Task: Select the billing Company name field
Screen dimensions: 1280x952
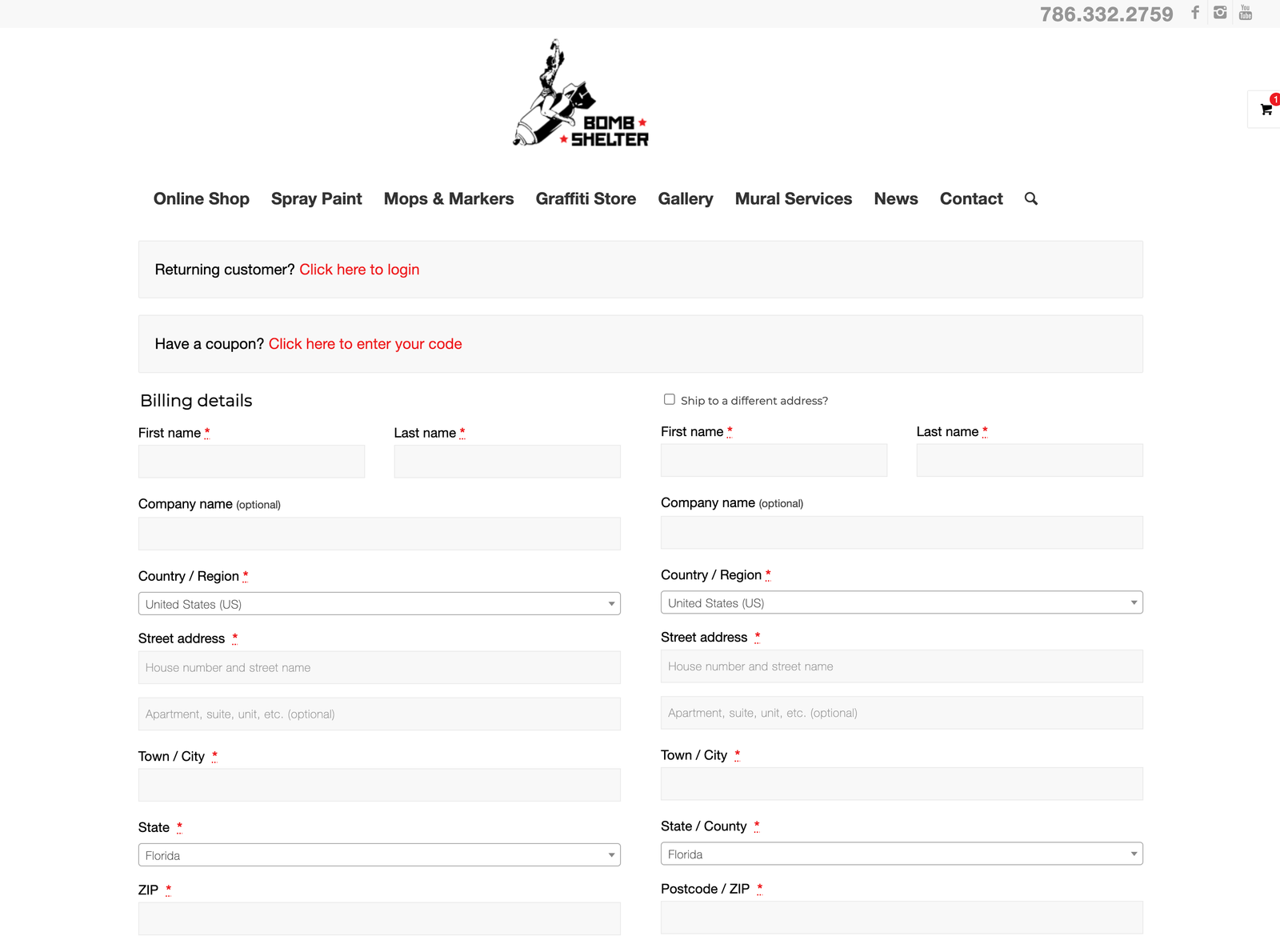Action: click(379, 534)
